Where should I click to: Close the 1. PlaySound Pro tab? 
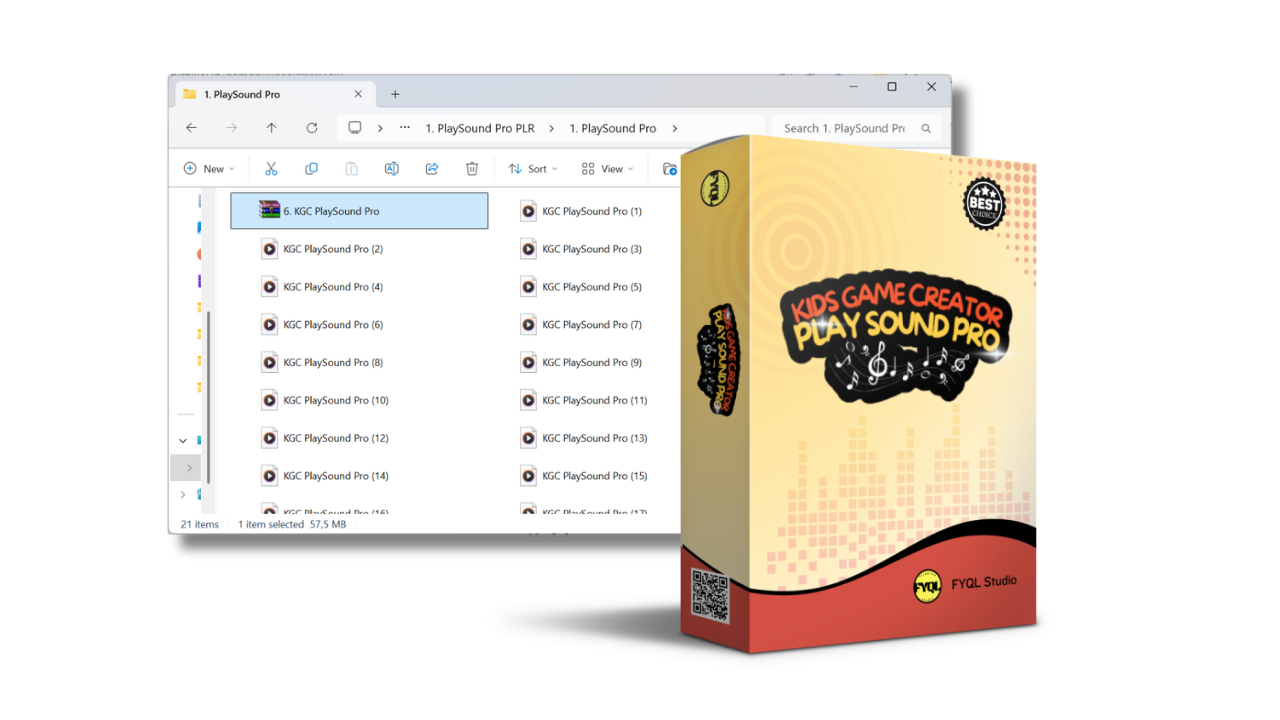point(358,94)
